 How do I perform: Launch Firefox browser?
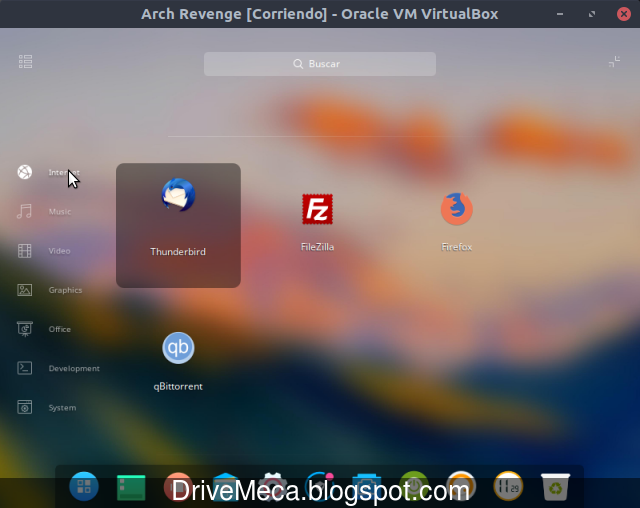[456, 222]
